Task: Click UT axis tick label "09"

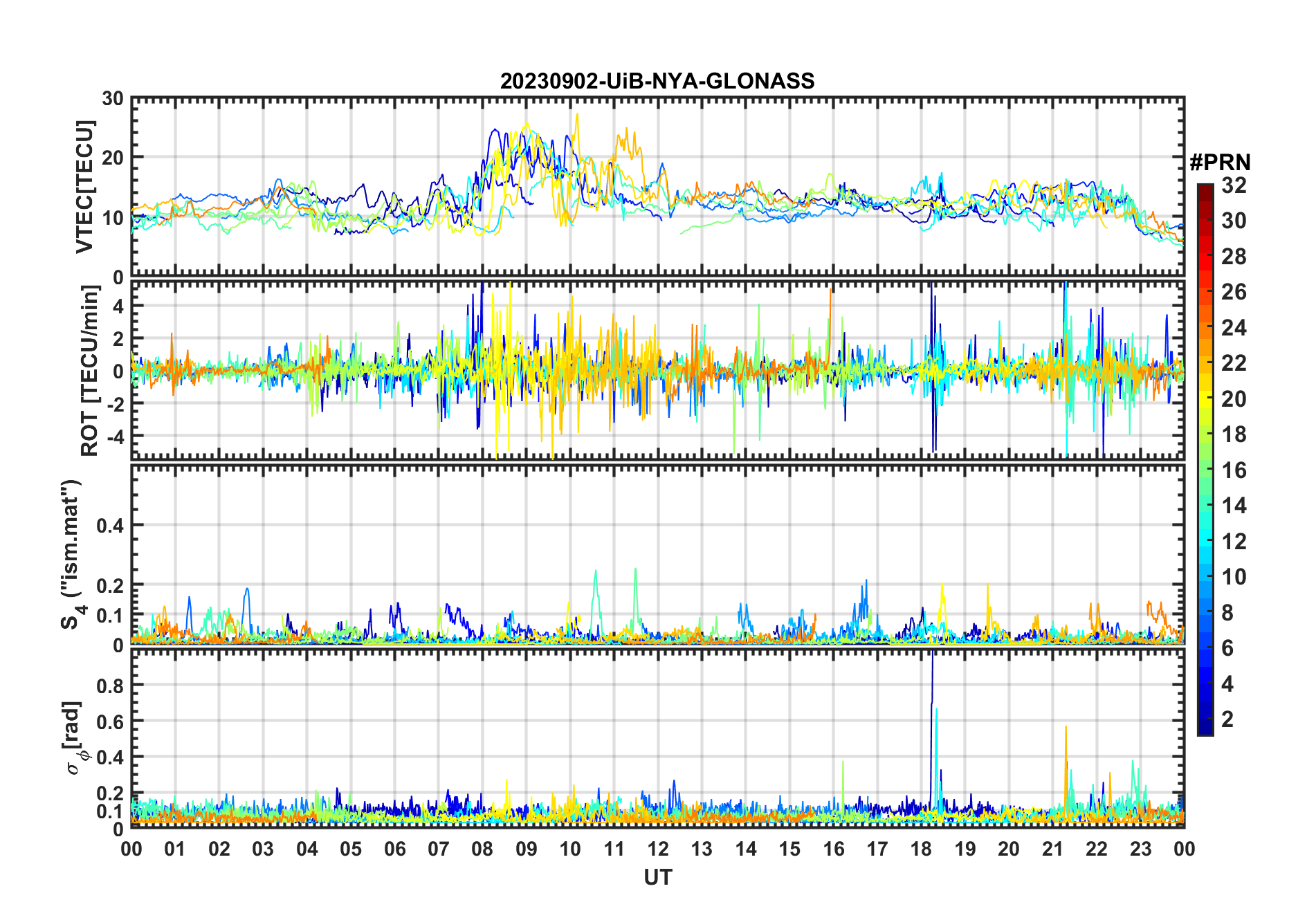Action: pyautogui.click(x=527, y=849)
